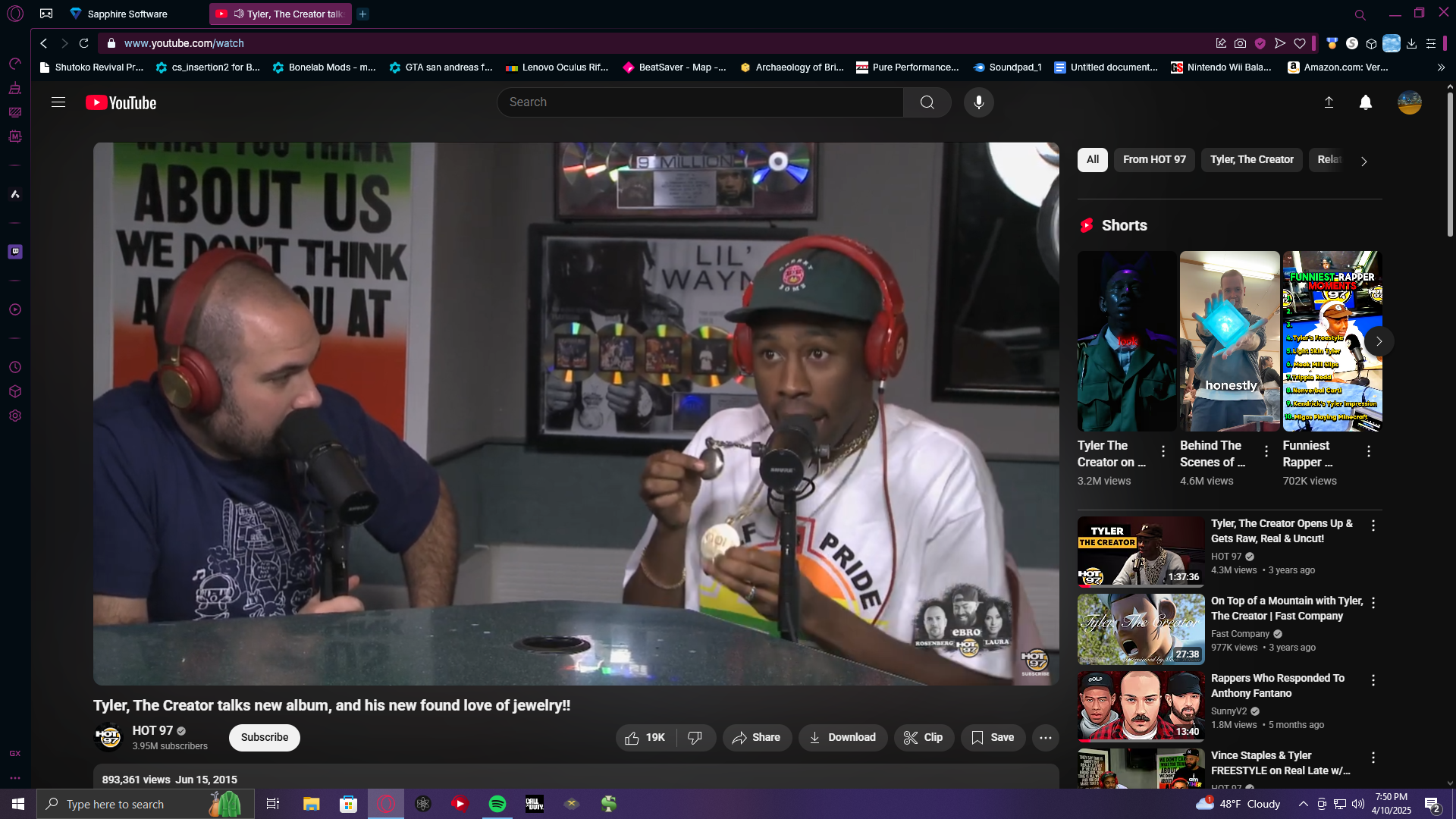
Task: Open the Spotify taskbar icon
Action: [x=497, y=804]
